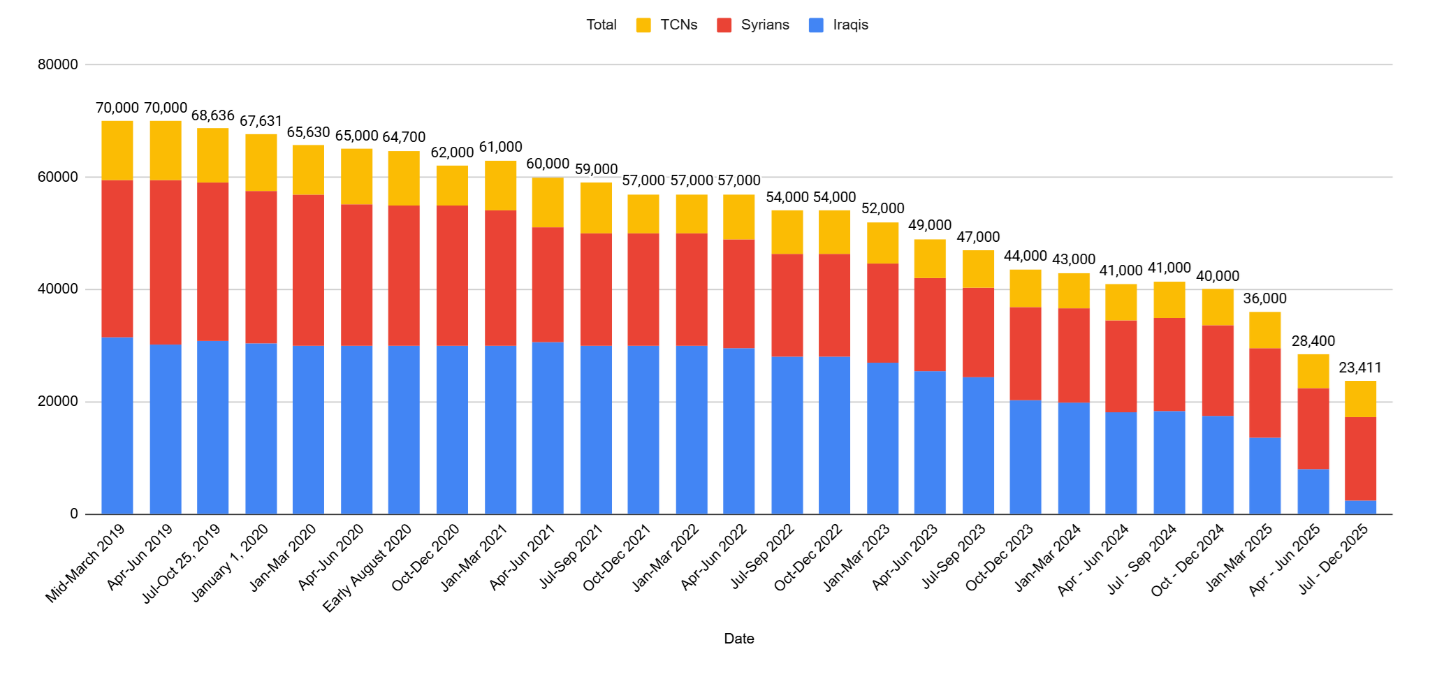
Task: Select red Syrians segment of Jul - Dec 2025 bar
Action: [x=1359, y=458]
